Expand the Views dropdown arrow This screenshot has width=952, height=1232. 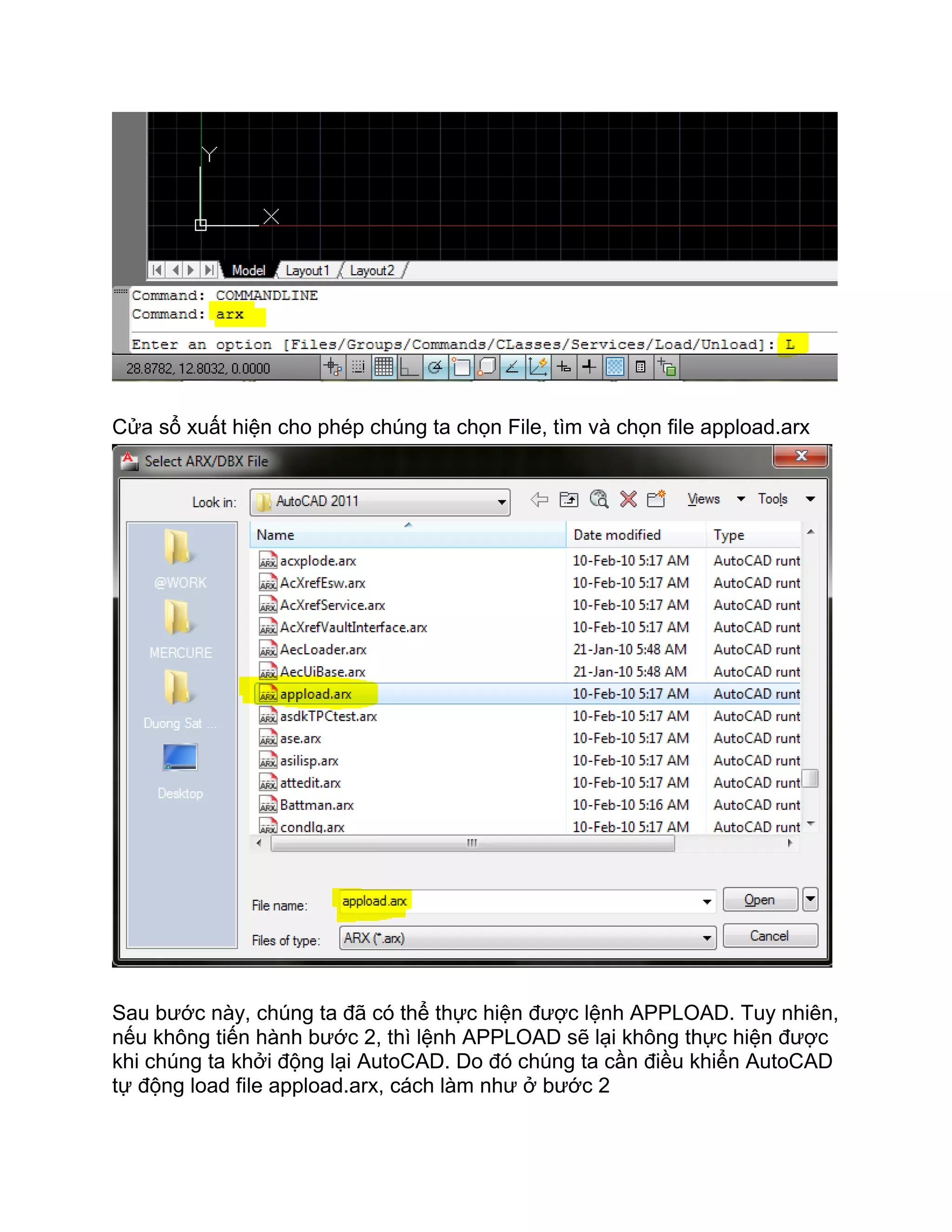(741, 499)
